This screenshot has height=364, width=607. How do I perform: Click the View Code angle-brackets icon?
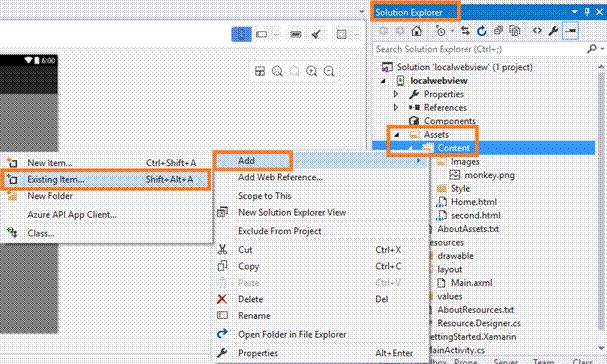tap(537, 31)
